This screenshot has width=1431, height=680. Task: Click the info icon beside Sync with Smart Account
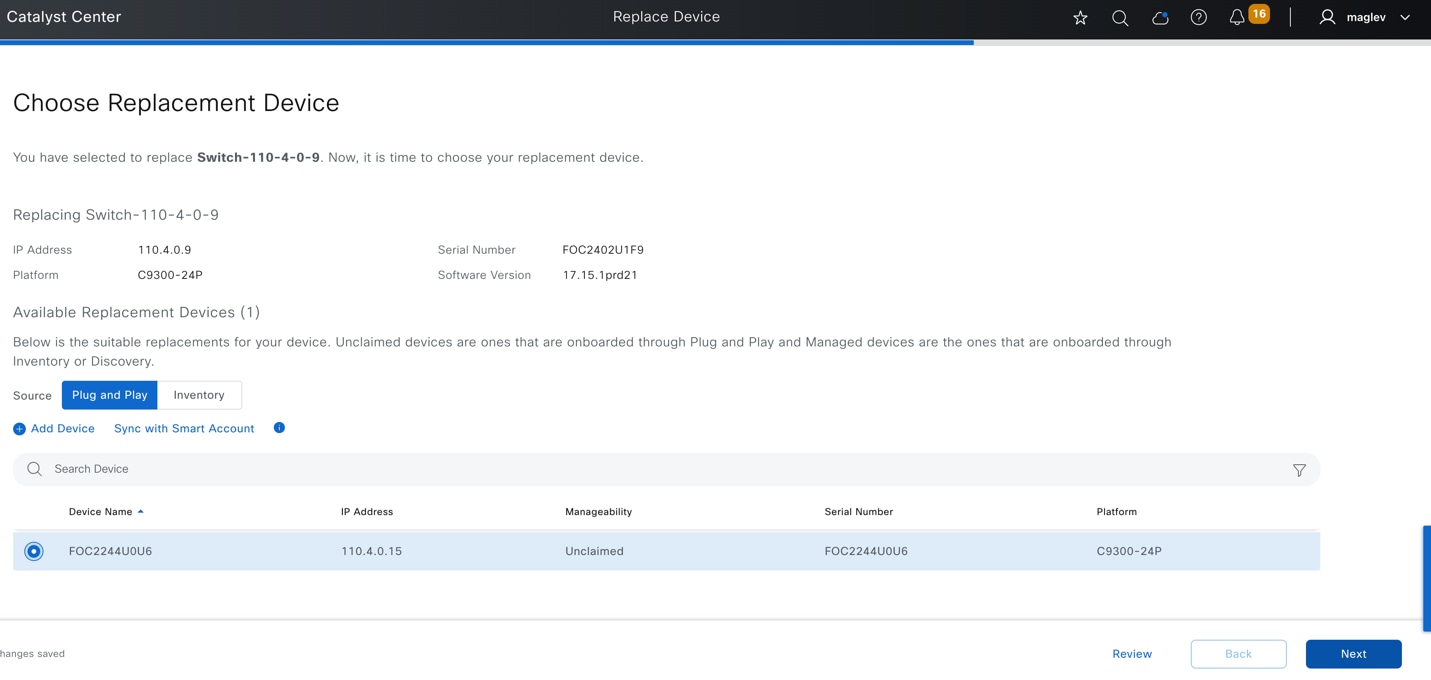pos(279,428)
